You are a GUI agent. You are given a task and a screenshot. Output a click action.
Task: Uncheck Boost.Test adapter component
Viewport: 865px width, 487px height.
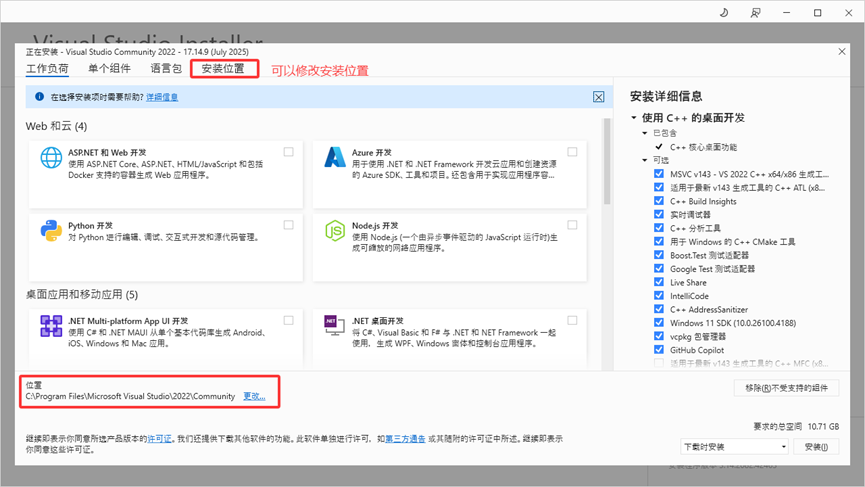point(659,255)
